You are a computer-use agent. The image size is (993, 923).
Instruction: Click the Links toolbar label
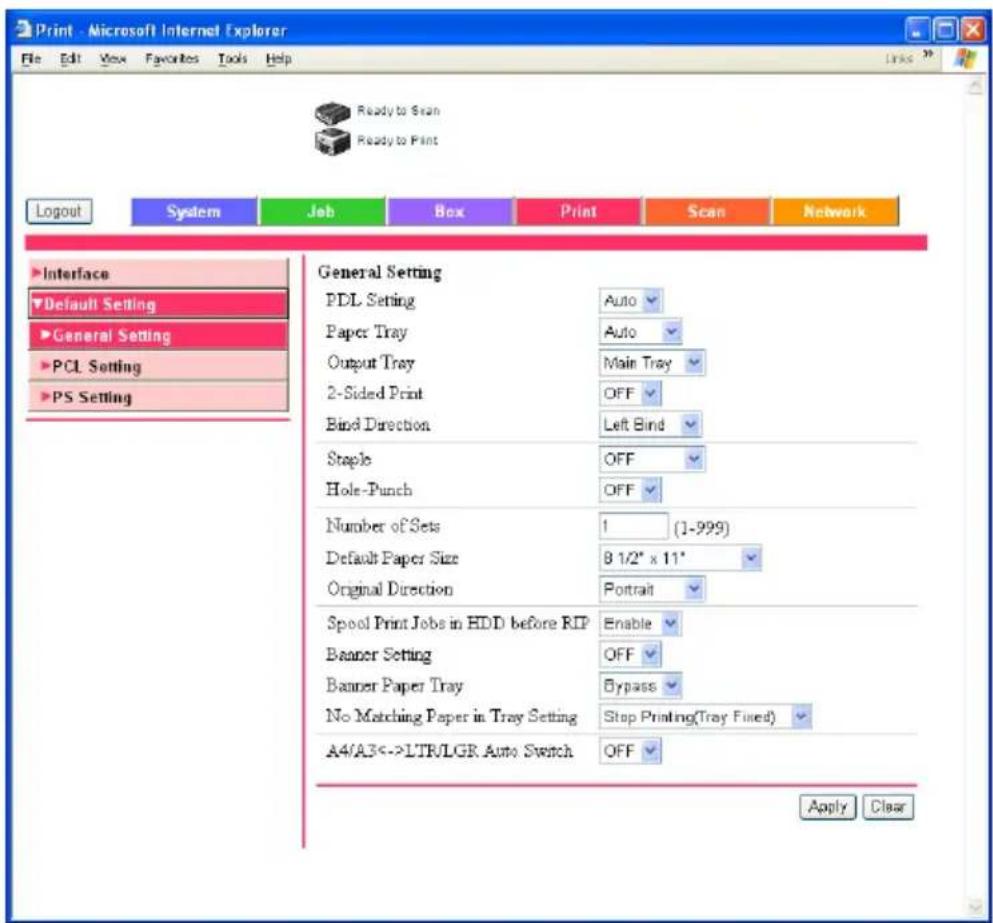[x=899, y=58]
